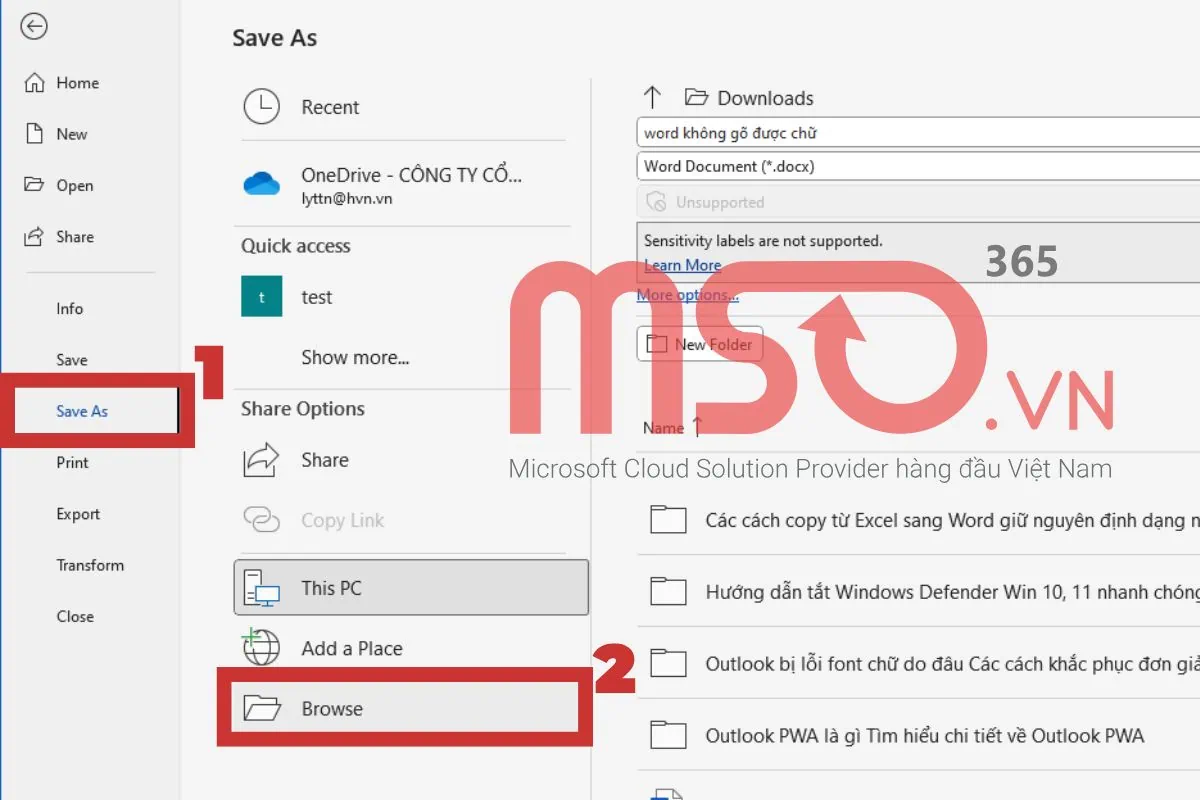
Task: Select Save As in the left menu
Action: tap(82, 411)
